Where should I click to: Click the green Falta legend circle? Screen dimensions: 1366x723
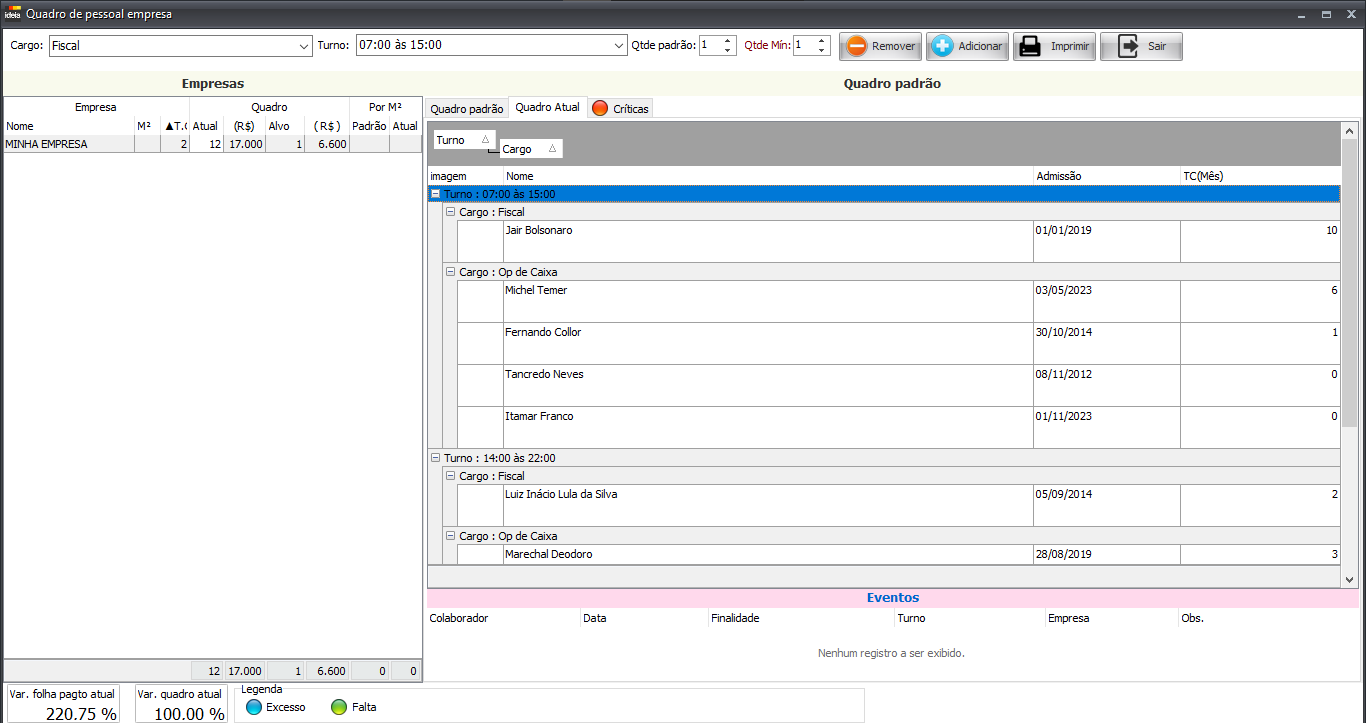(x=339, y=707)
